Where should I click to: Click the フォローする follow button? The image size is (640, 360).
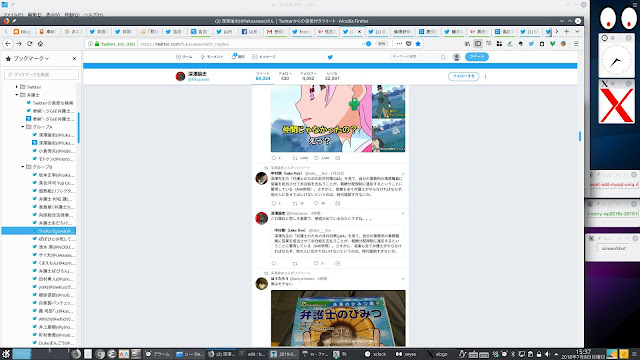click(463, 76)
